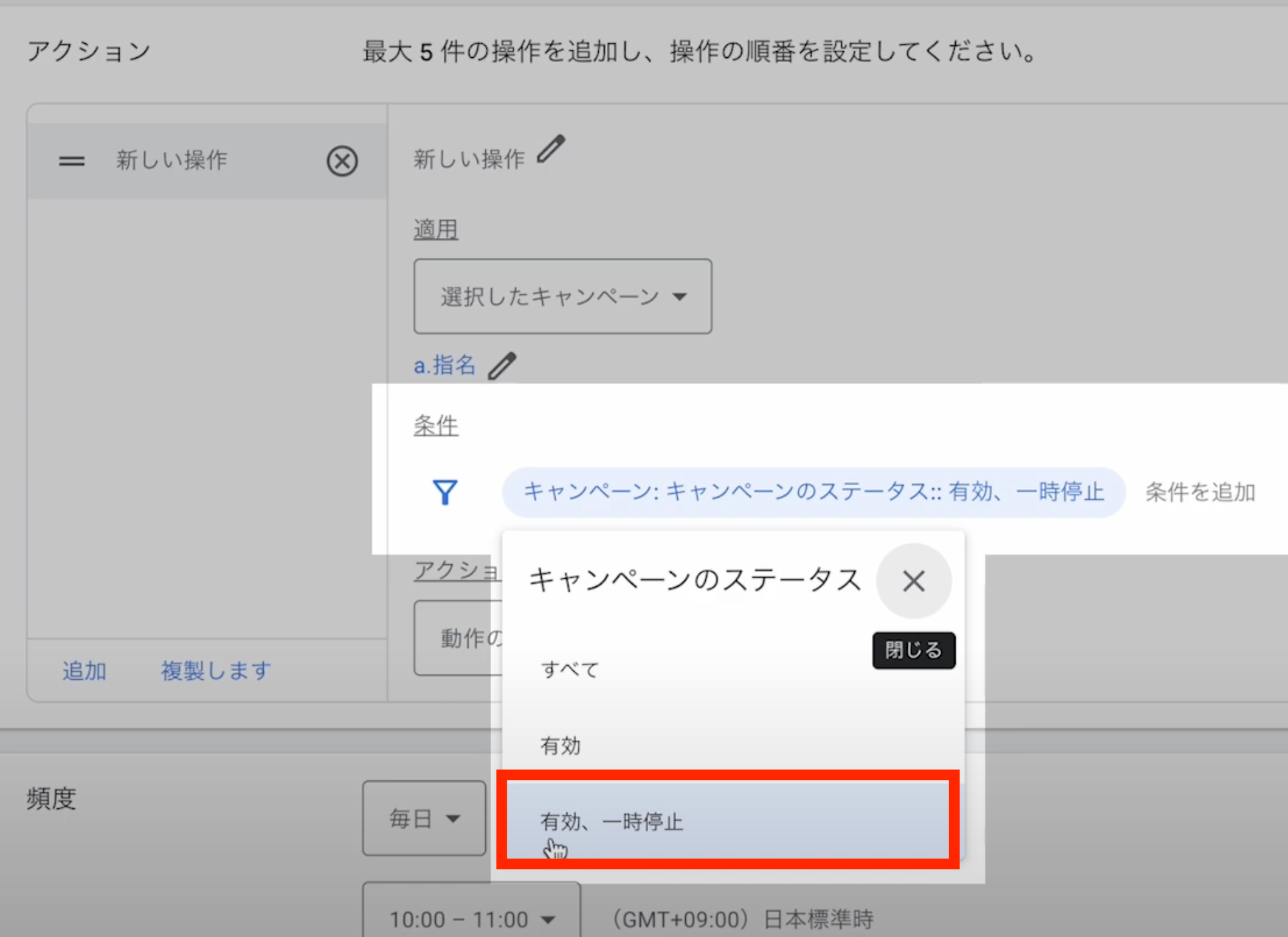Open the 選択したキャンペーン dropdown
Image resolution: width=1288 pixels, height=937 pixels.
tap(562, 296)
